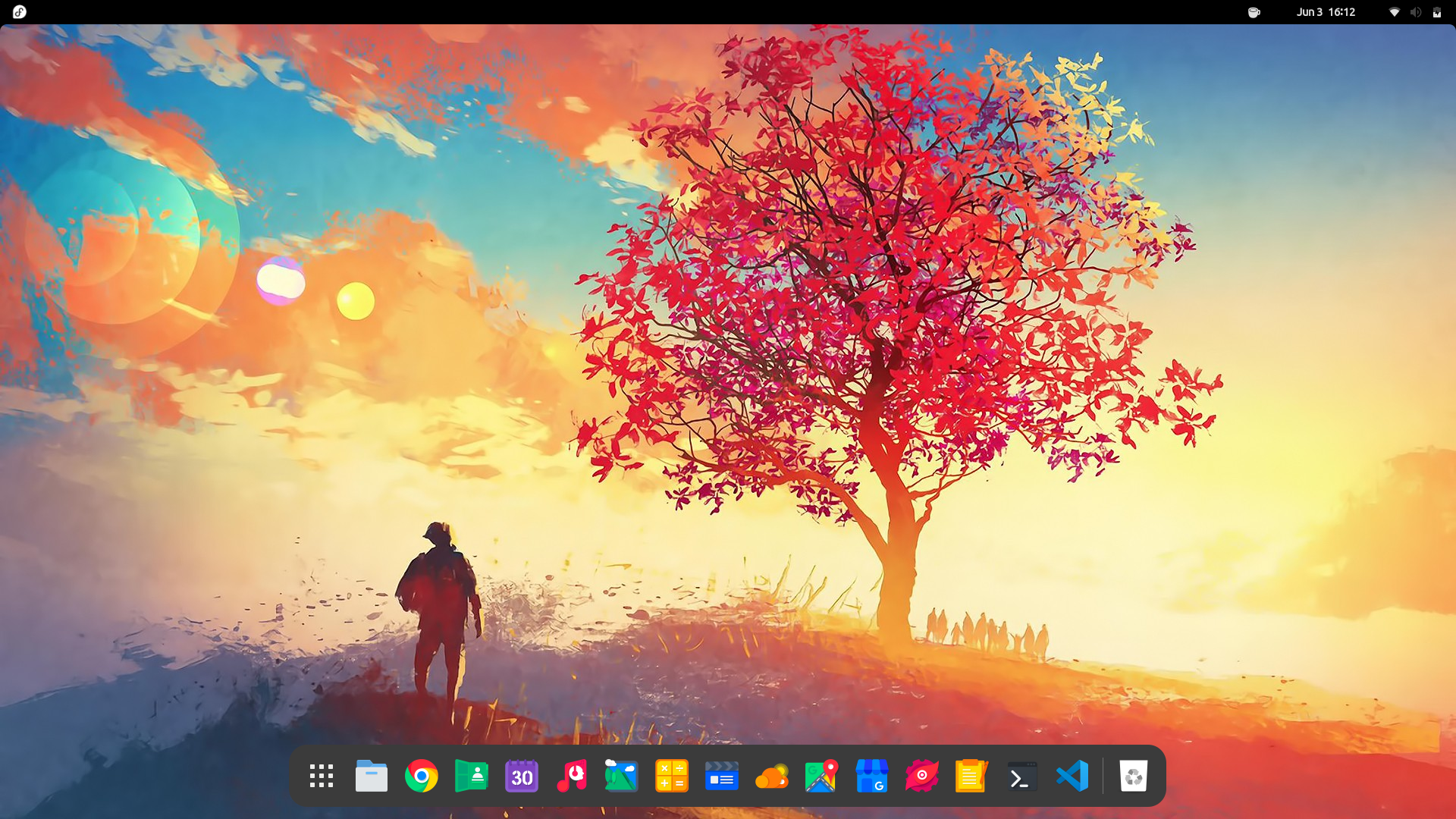Viewport: 1456px width, 819px height.
Task: Click the battery status indicator
Action: pos(1437,12)
